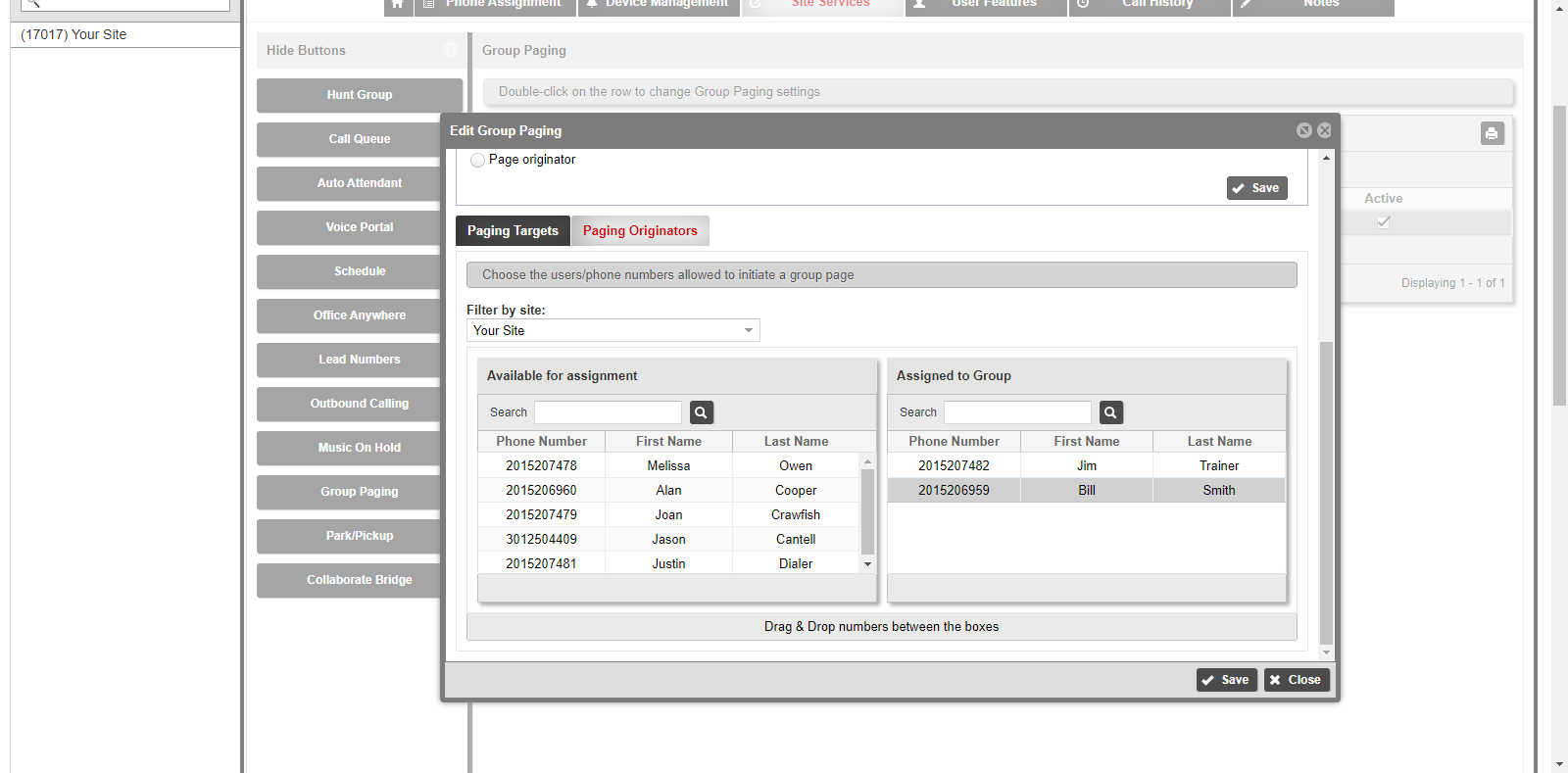This screenshot has width=1568, height=773.
Task: Focus the Search field under Assigned to Group
Action: (x=1017, y=412)
